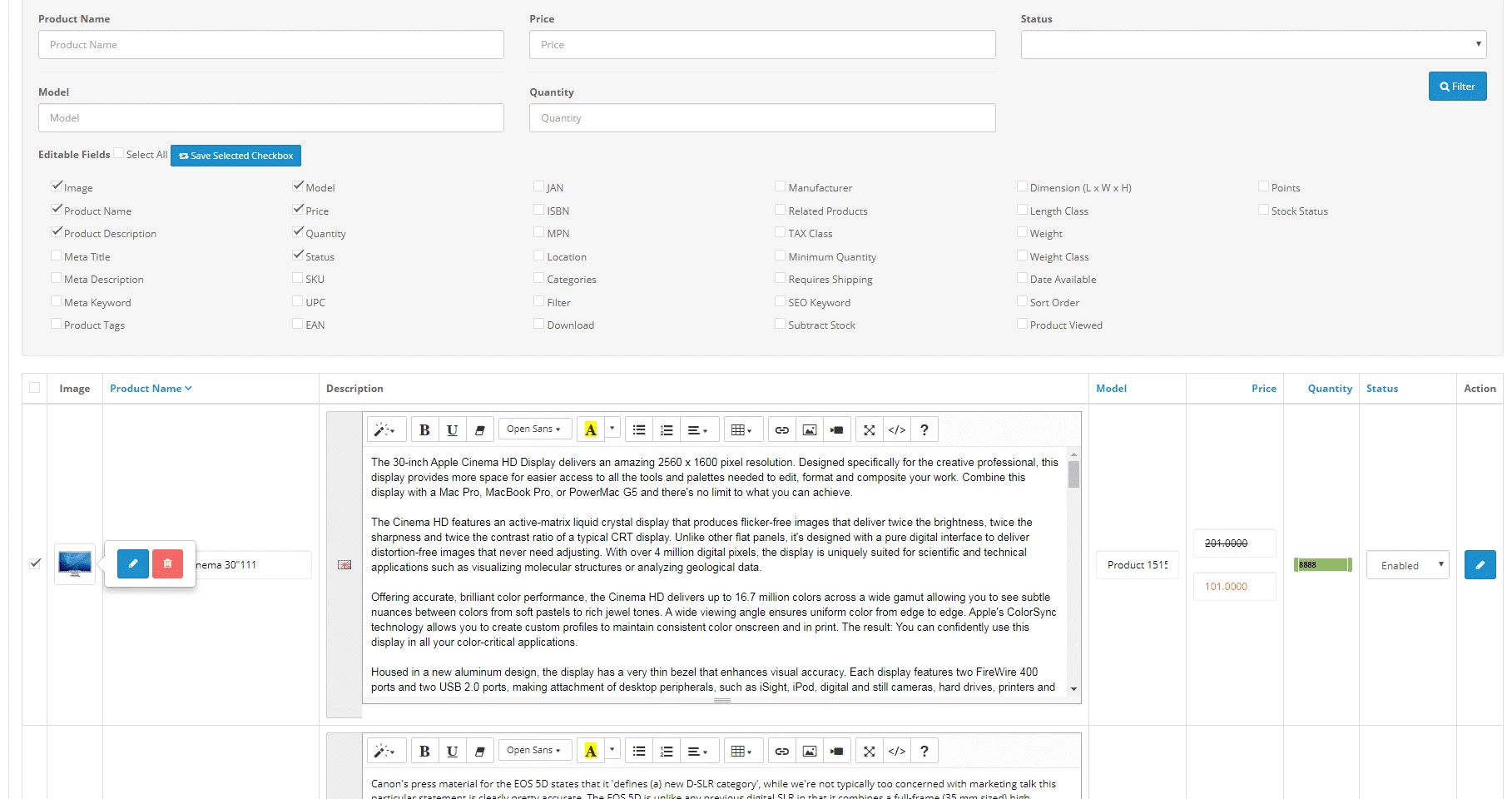The height and width of the screenshot is (799, 1512).
Task: Insert picture icon in first editor toolbar
Action: (810, 429)
